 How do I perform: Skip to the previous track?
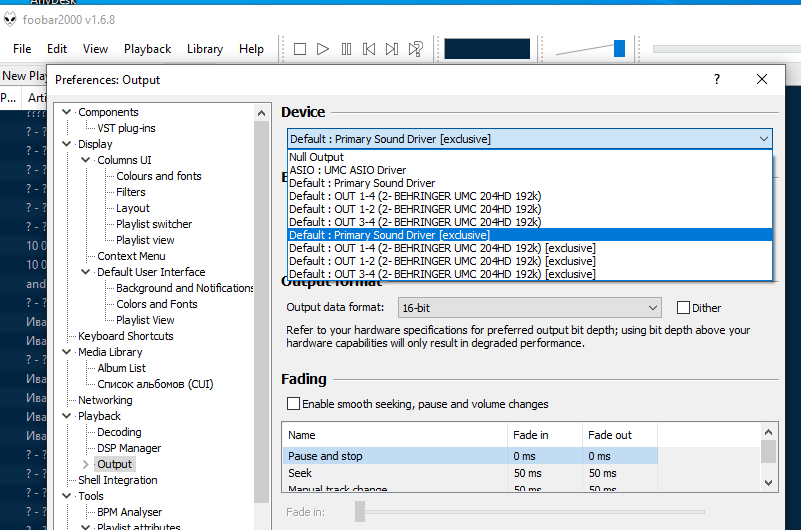click(369, 49)
